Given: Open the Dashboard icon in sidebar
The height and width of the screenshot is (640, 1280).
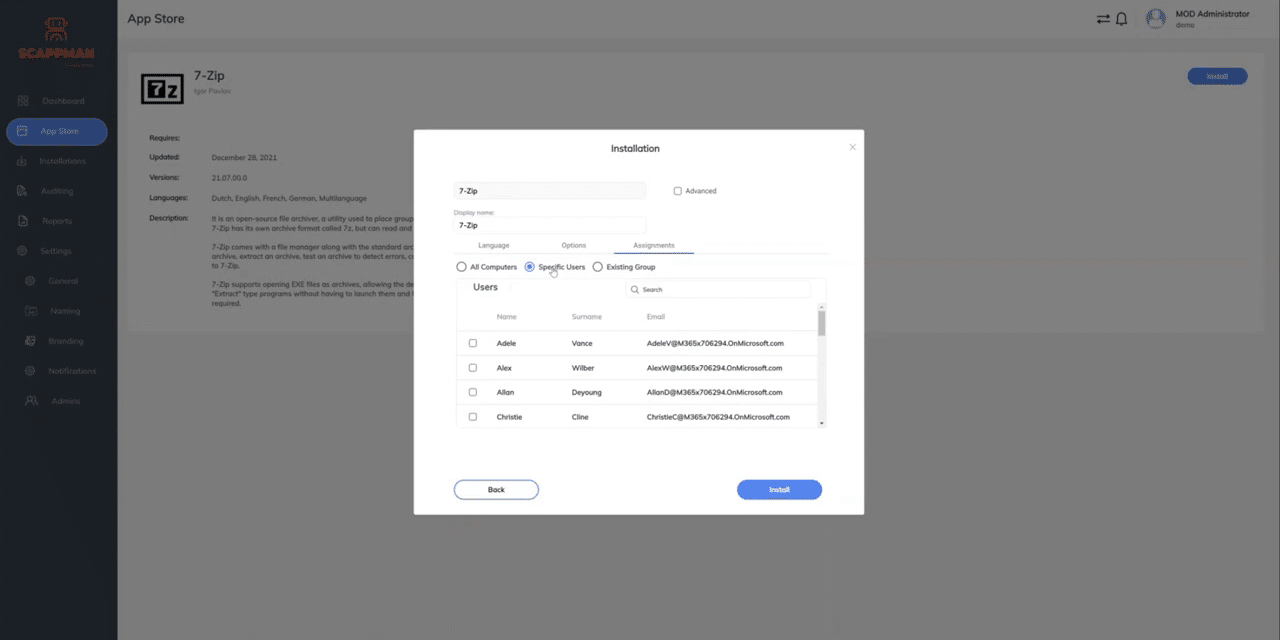Looking at the screenshot, I should [x=23, y=101].
